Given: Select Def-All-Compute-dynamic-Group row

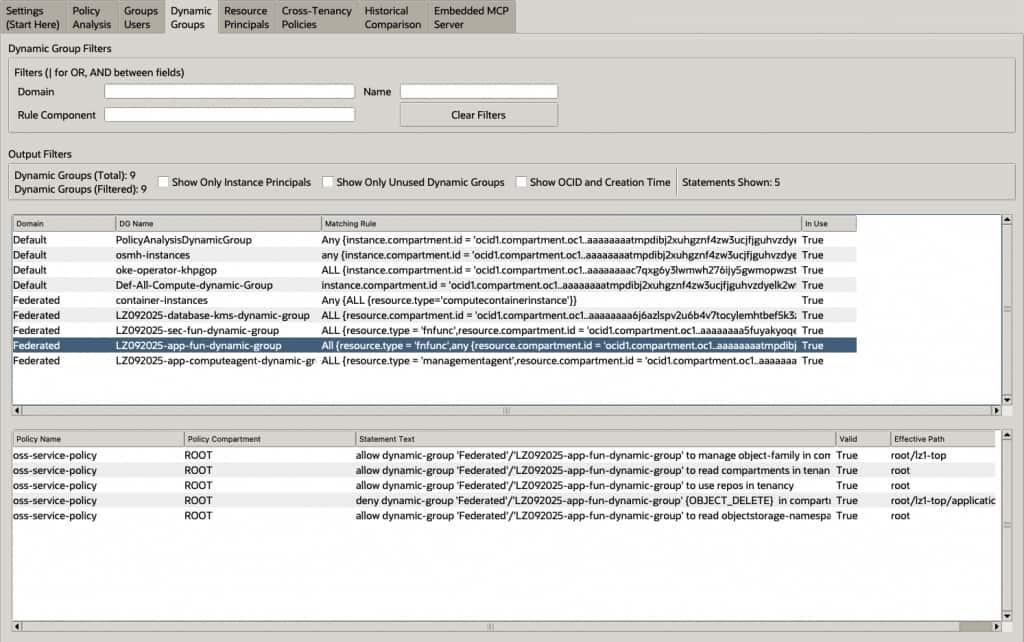Looking at the screenshot, I should click(434, 285).
